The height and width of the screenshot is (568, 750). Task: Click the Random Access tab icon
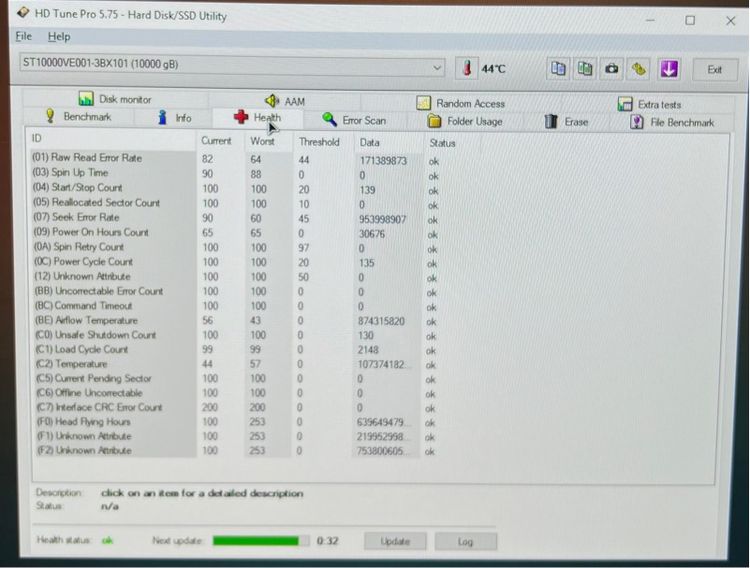point(423,103)
